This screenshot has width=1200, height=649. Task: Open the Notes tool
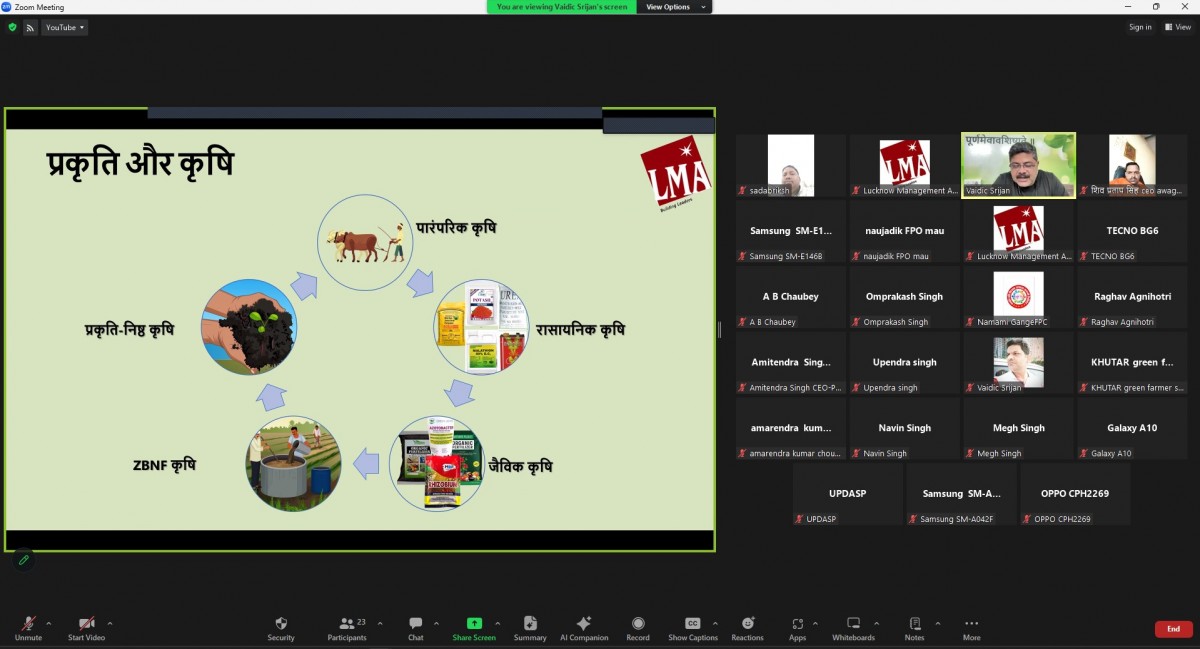click(914, 628)
